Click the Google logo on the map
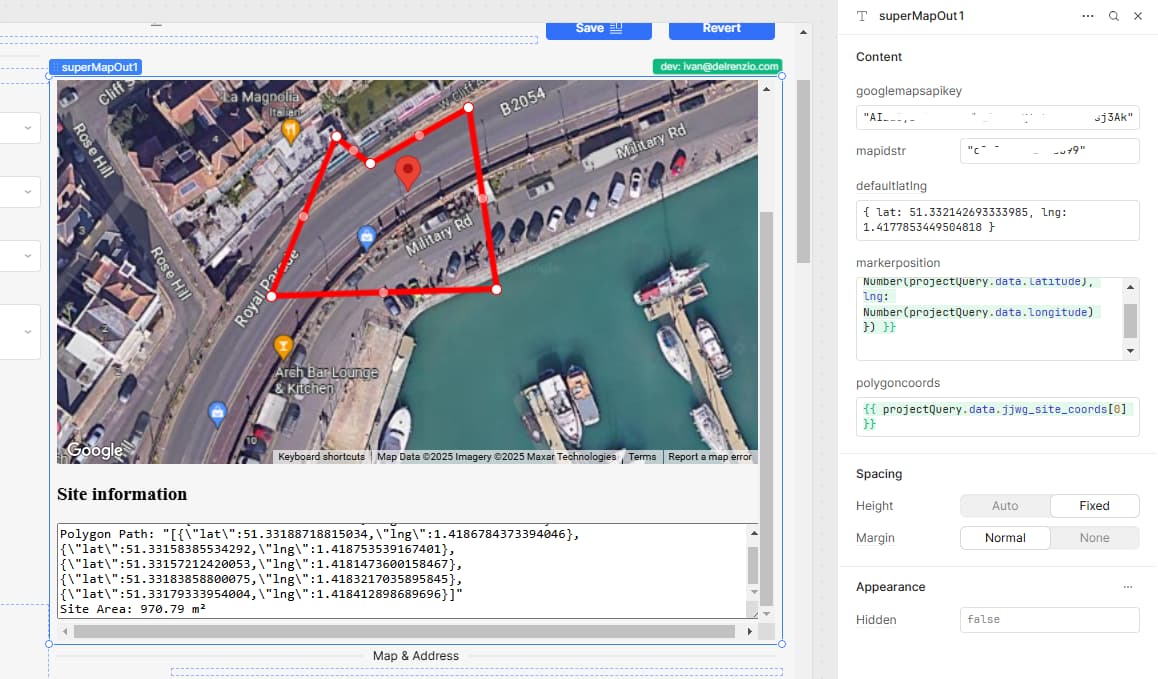The width and height of the screenshot is (1158, 679). point(95,450)
